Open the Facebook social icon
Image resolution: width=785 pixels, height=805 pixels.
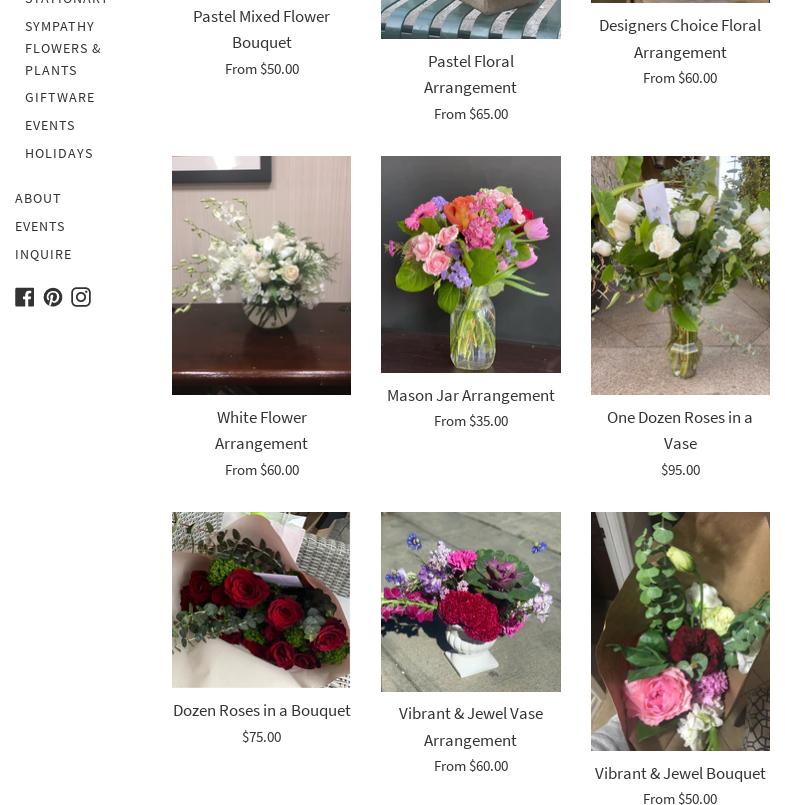pyautogui.click(x=24, y=297)
